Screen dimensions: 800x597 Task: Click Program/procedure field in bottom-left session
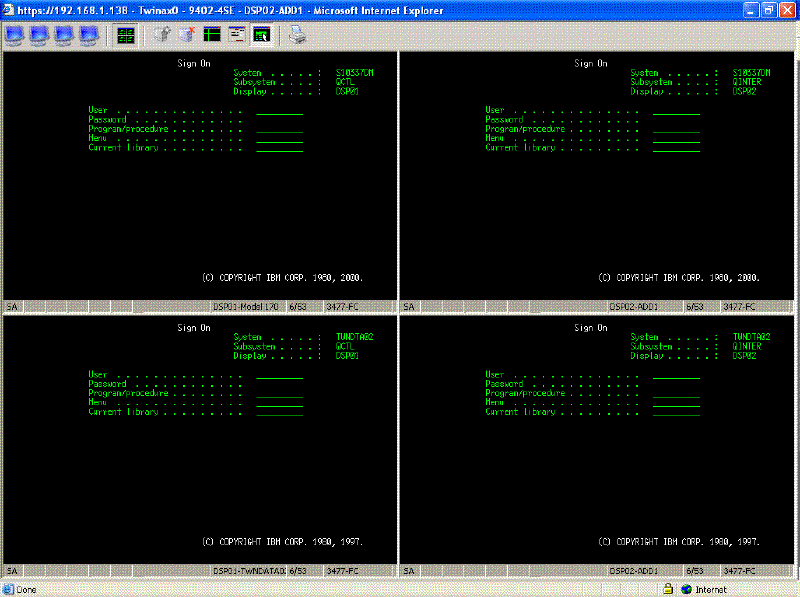tap(279, 394)
